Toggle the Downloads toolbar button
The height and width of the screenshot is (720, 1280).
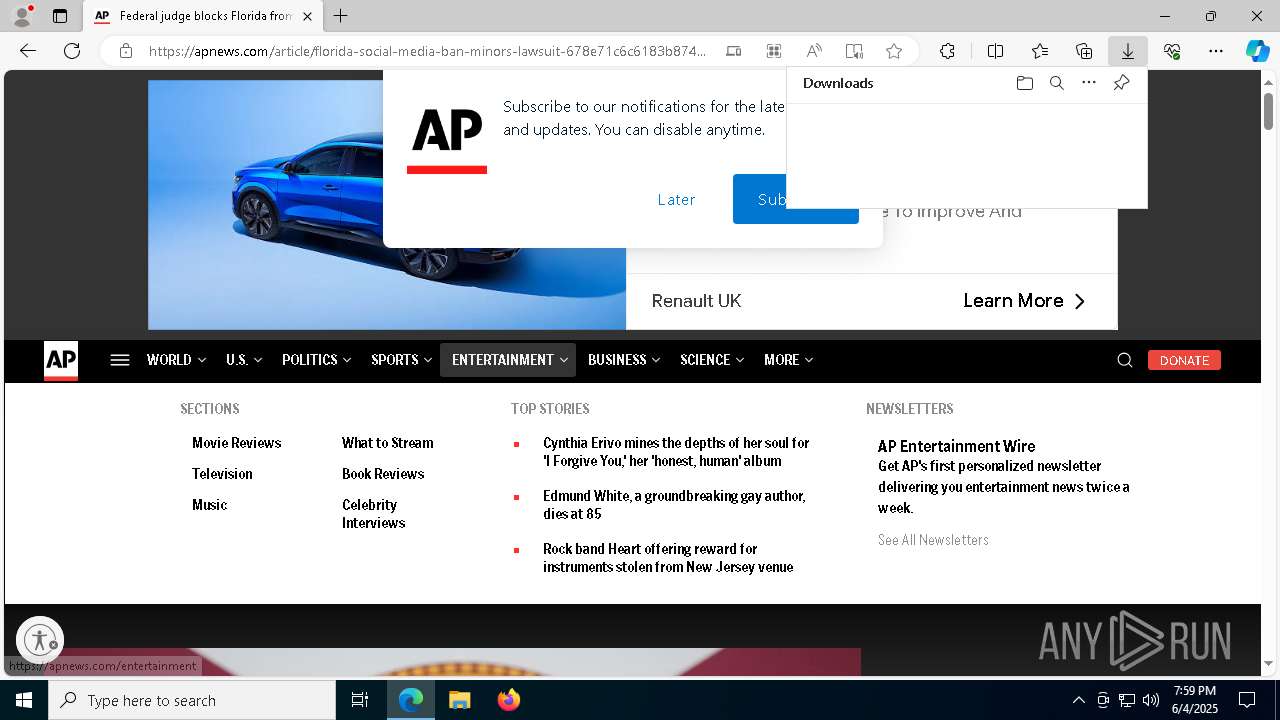pyautogui.click(x=1127, y=51)
